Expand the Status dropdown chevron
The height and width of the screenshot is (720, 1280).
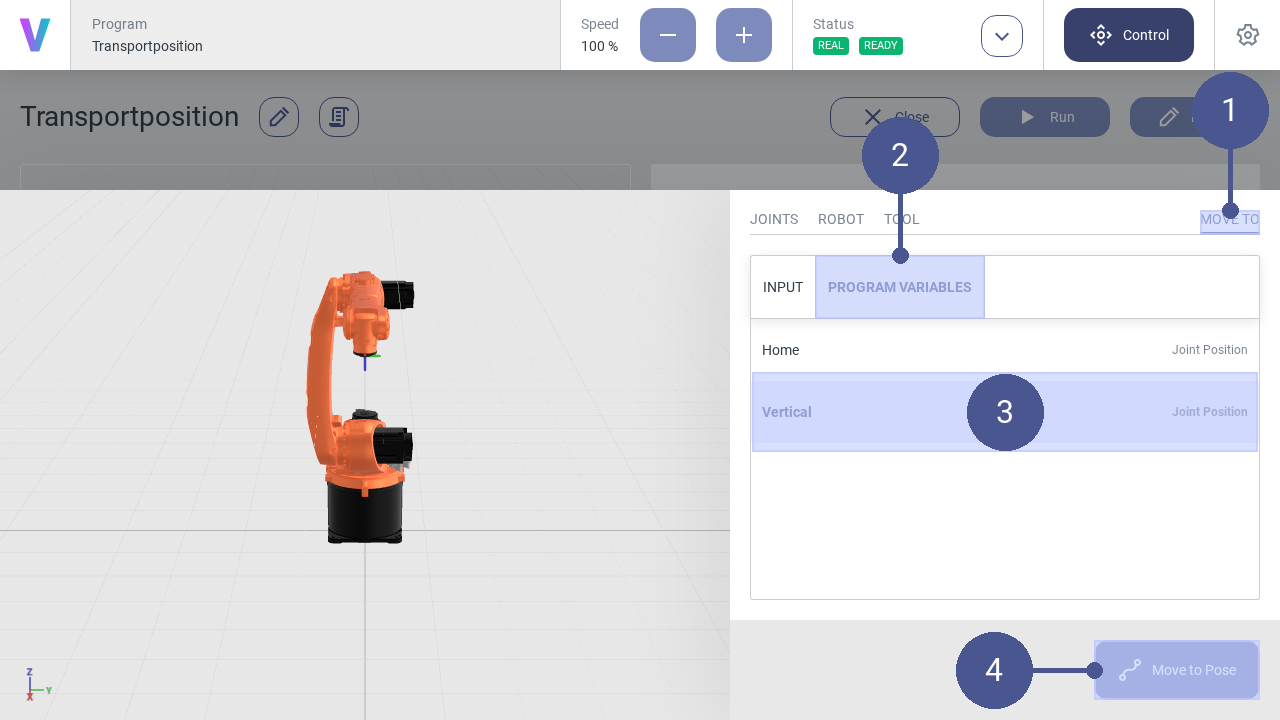[1001, 36]
